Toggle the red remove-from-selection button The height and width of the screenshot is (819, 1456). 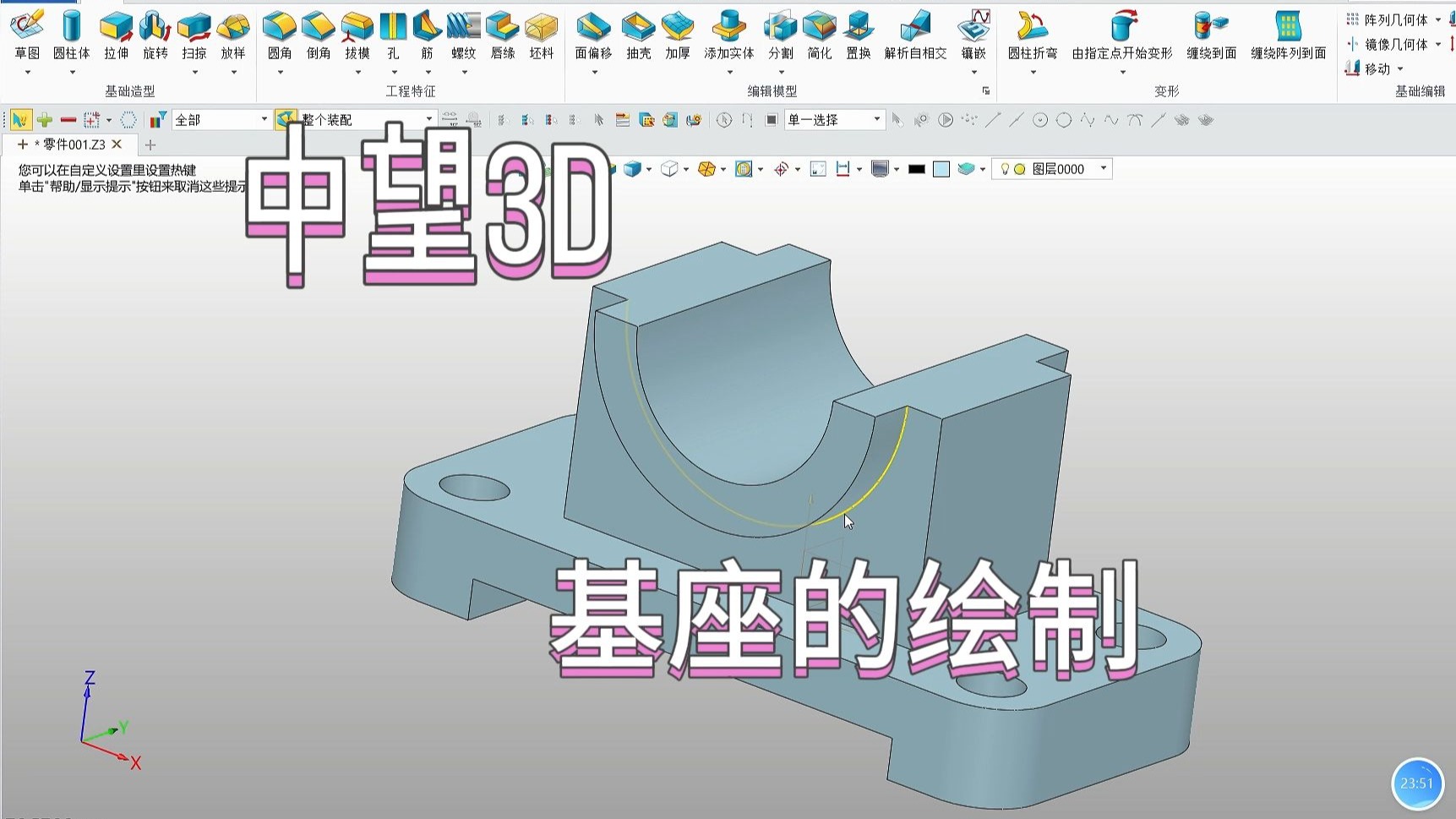(68, 120)
